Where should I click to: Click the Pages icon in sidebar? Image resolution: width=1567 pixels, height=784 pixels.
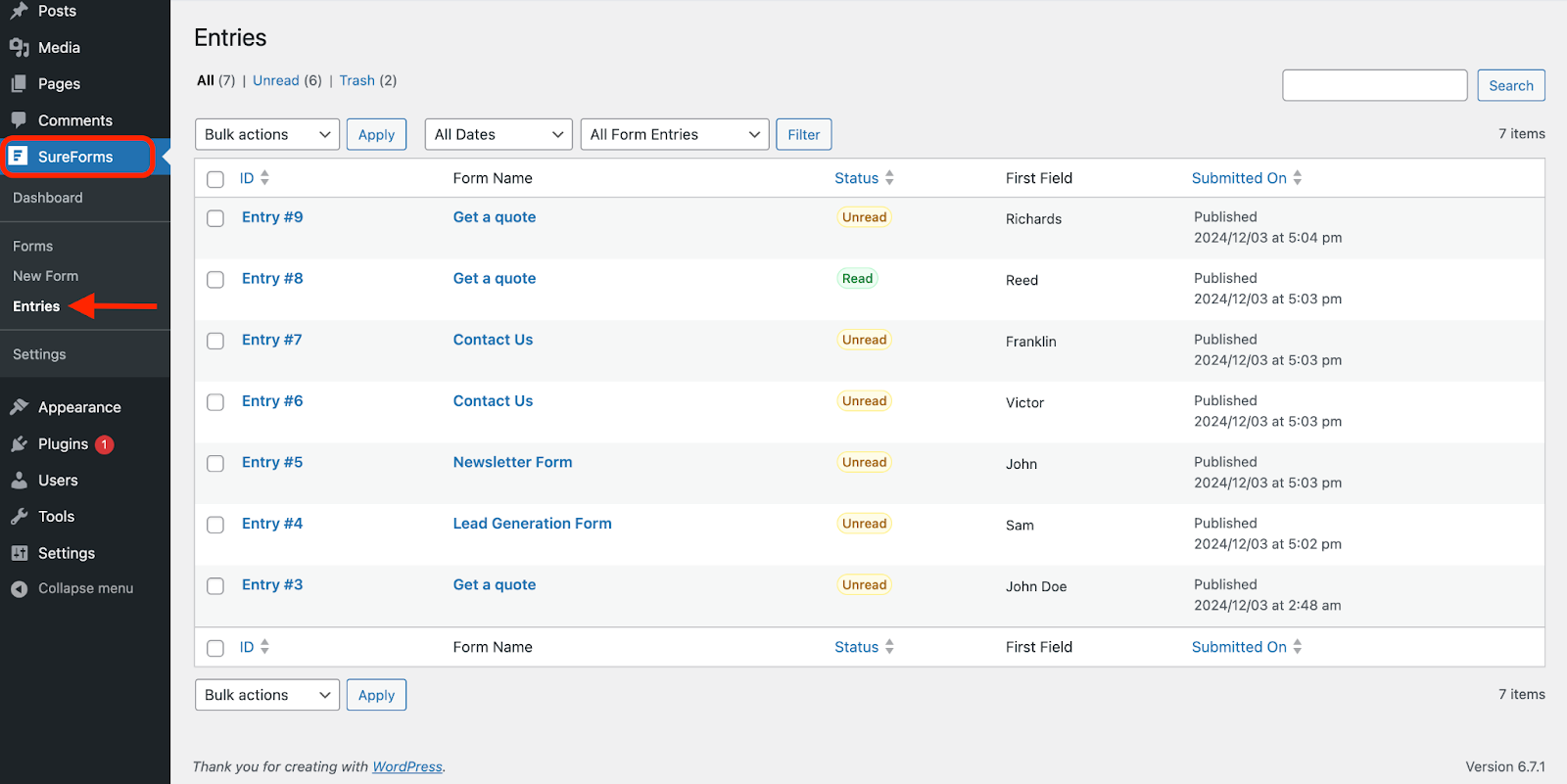[19, 83]
